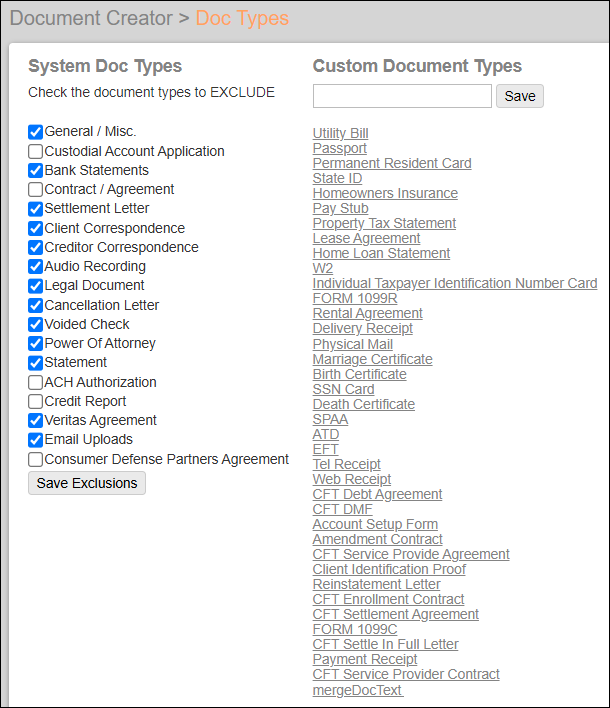610x708 pixels.
Task: Select the Marriage Certificate link
Action: pyautogui.click(x=372, y=359)
